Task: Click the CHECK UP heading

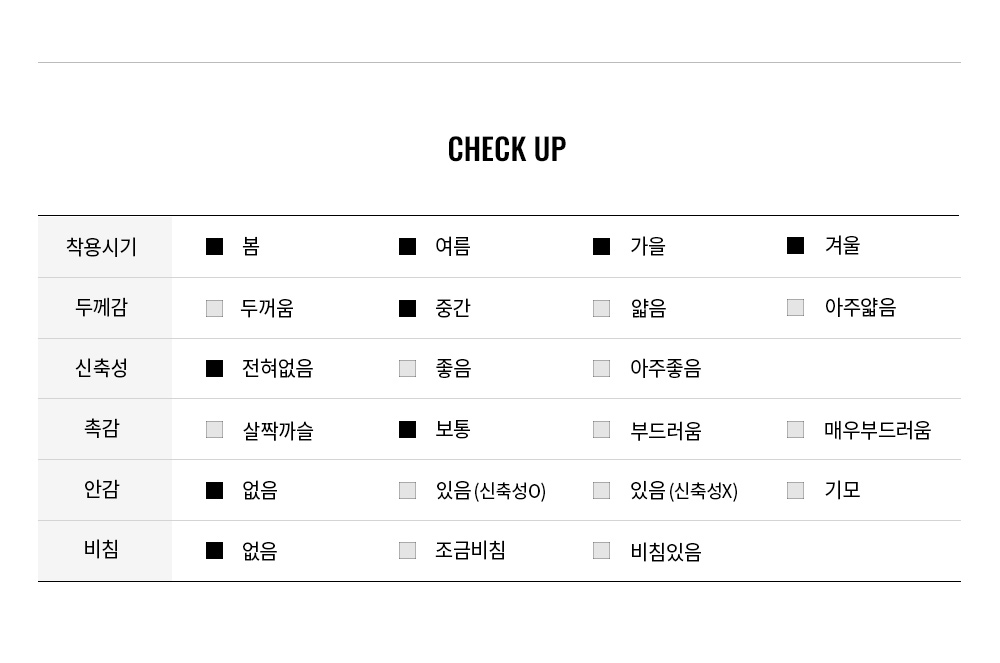Action: point(507,149)
